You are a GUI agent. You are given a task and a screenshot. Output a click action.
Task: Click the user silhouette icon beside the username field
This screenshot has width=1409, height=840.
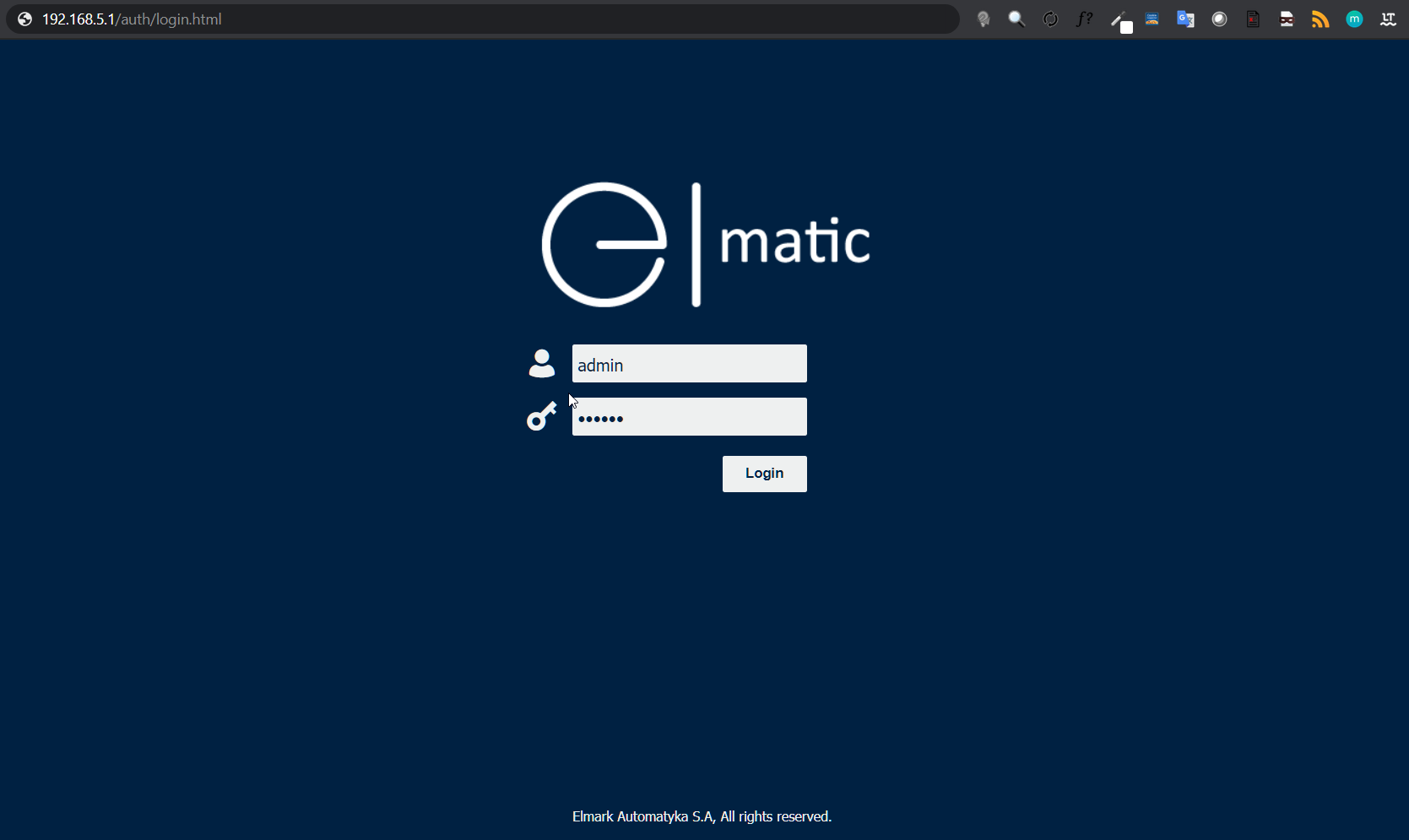pos(542,363)
